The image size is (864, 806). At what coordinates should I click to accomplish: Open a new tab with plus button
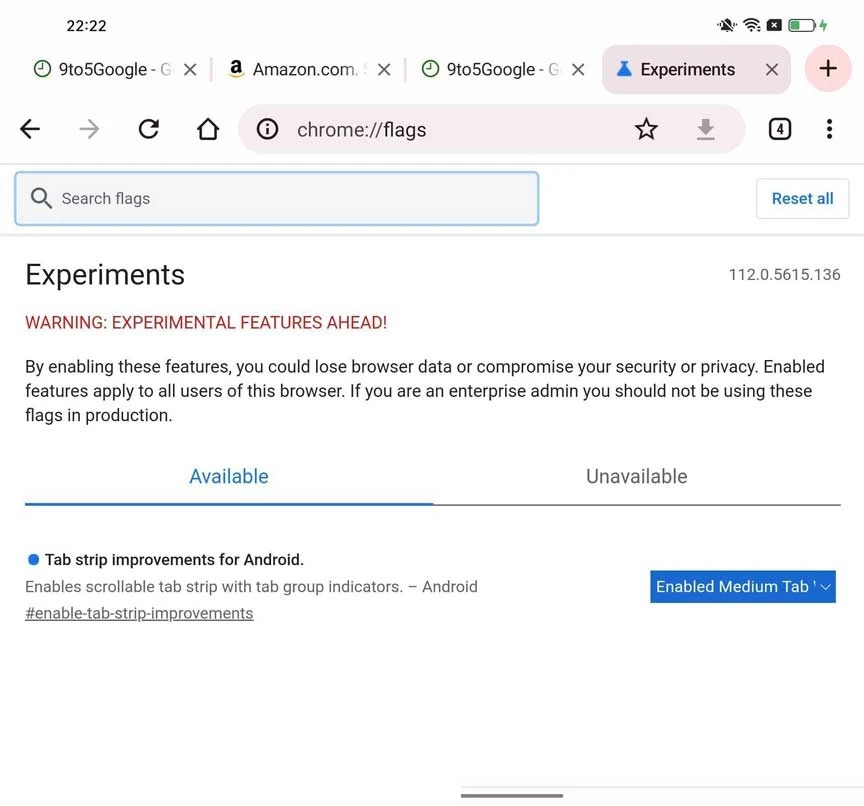pyautogui.click(x=827, y=69)
